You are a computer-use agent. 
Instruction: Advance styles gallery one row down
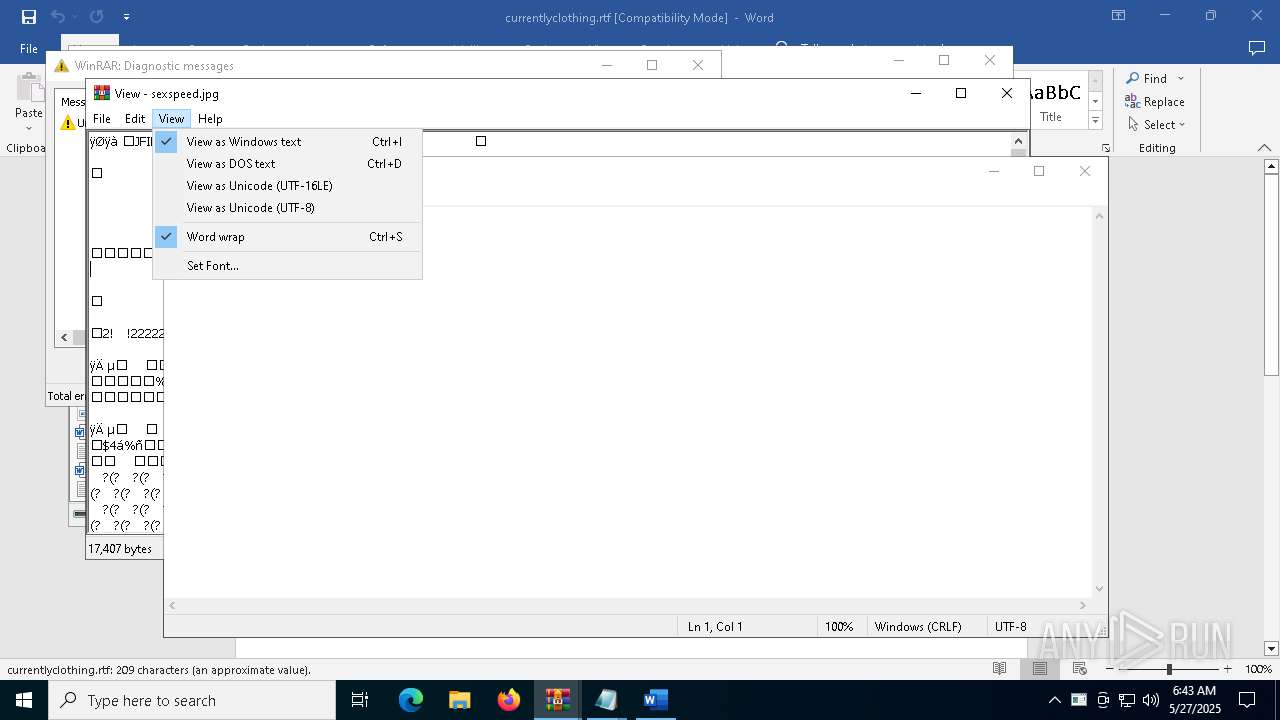(1095, 101)
